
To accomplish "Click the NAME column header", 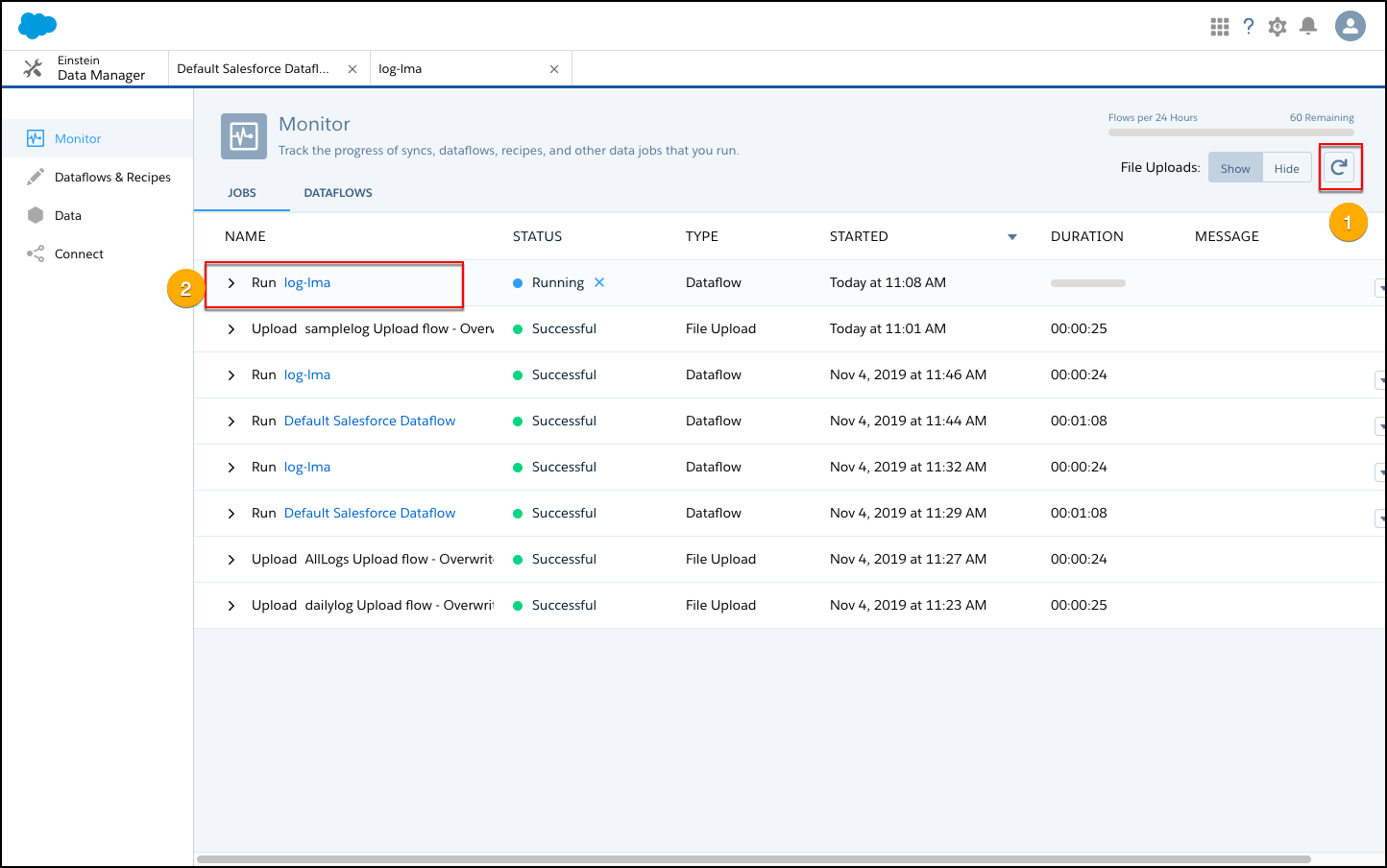I will click(x=245, y=236).
